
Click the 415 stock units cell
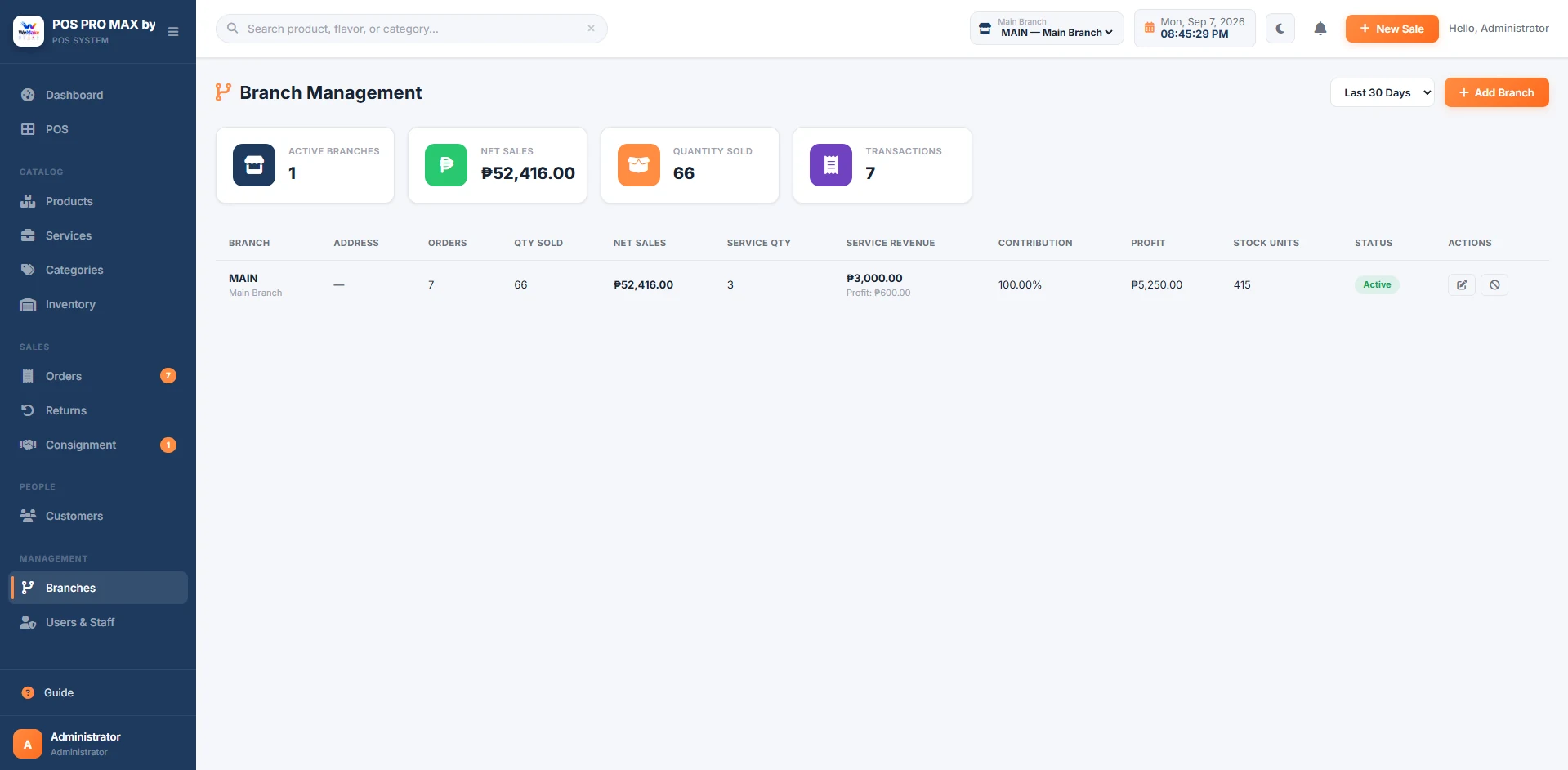point(1242,284)
